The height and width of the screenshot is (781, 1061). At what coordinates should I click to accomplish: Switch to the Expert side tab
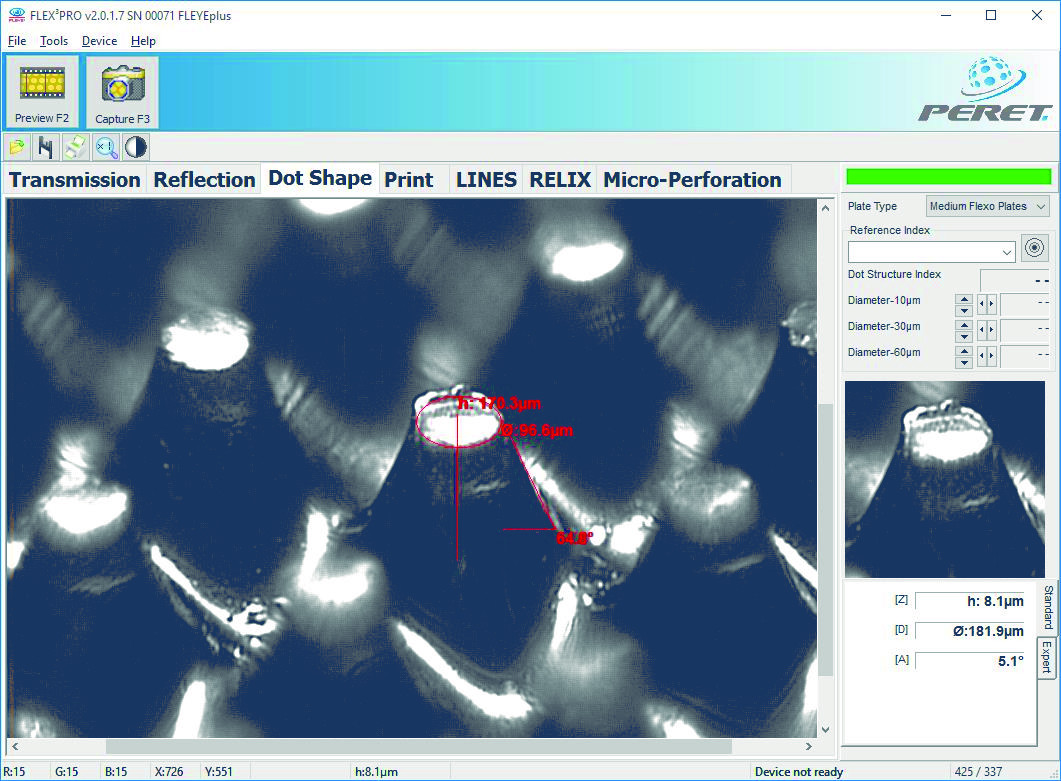1046,657
